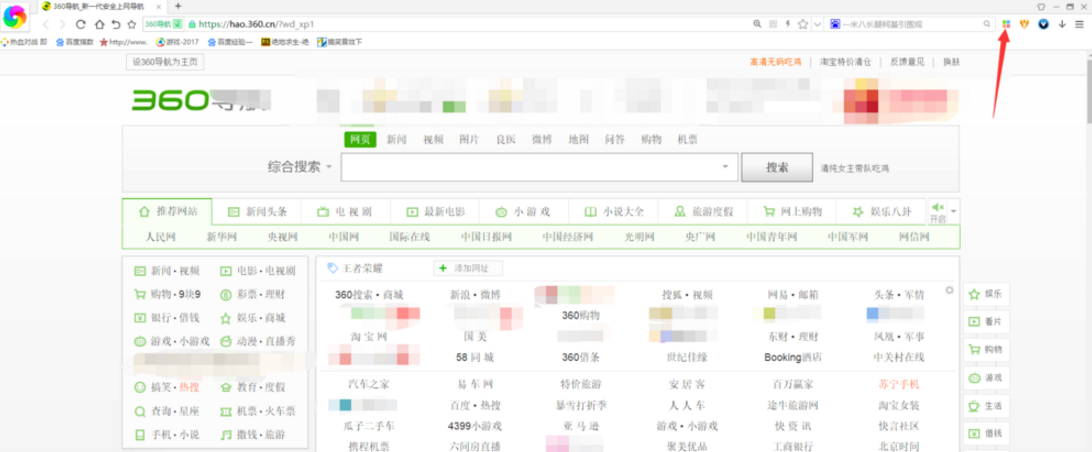Screen dimensions: 1092x452
Task: Open the home page via the house icon
Action: tap(98, 24)
